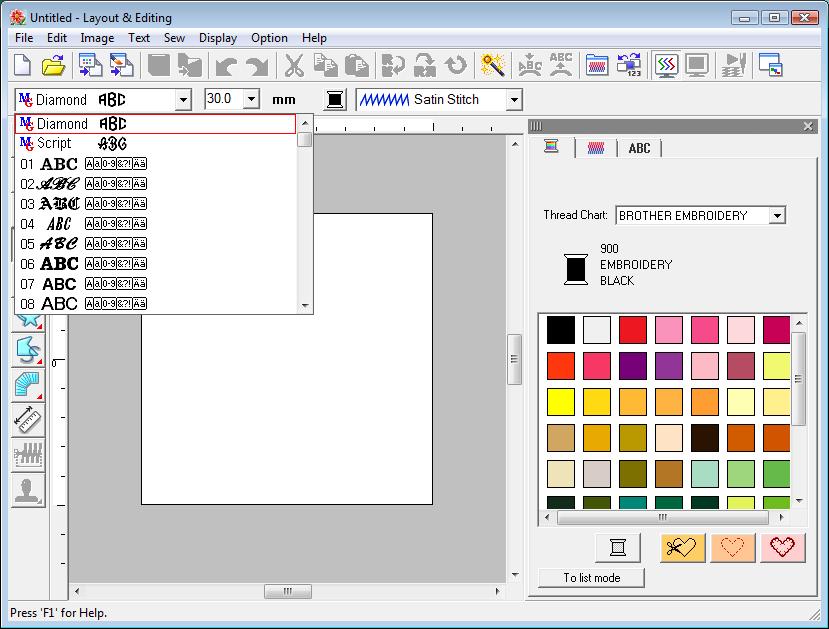Choose the Script monogram font
829x629 pixels.
156,143
